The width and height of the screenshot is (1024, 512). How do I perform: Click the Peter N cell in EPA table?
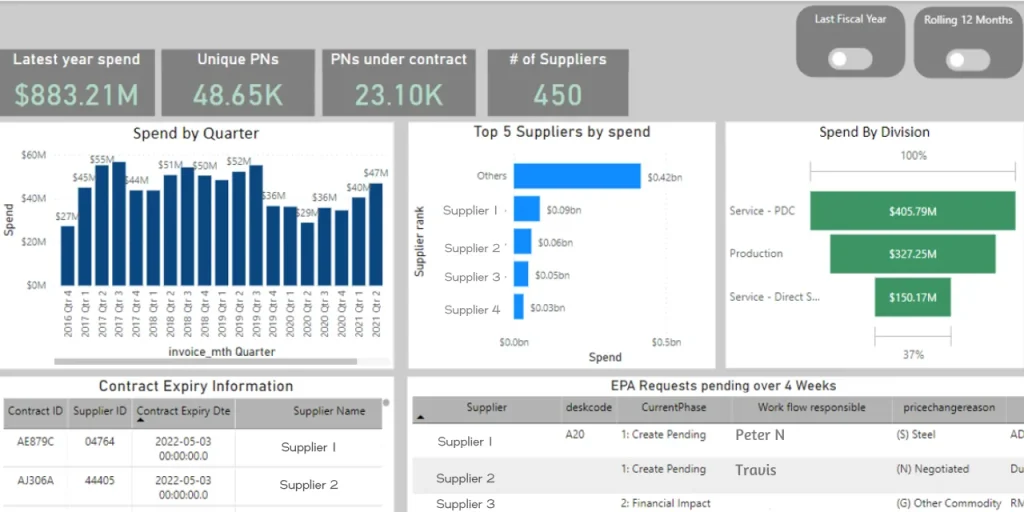760,436
